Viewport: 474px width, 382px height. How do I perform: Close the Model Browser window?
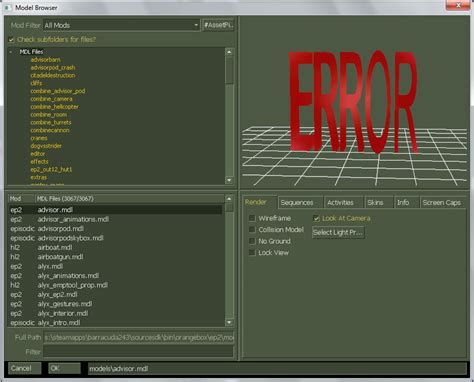458,5
